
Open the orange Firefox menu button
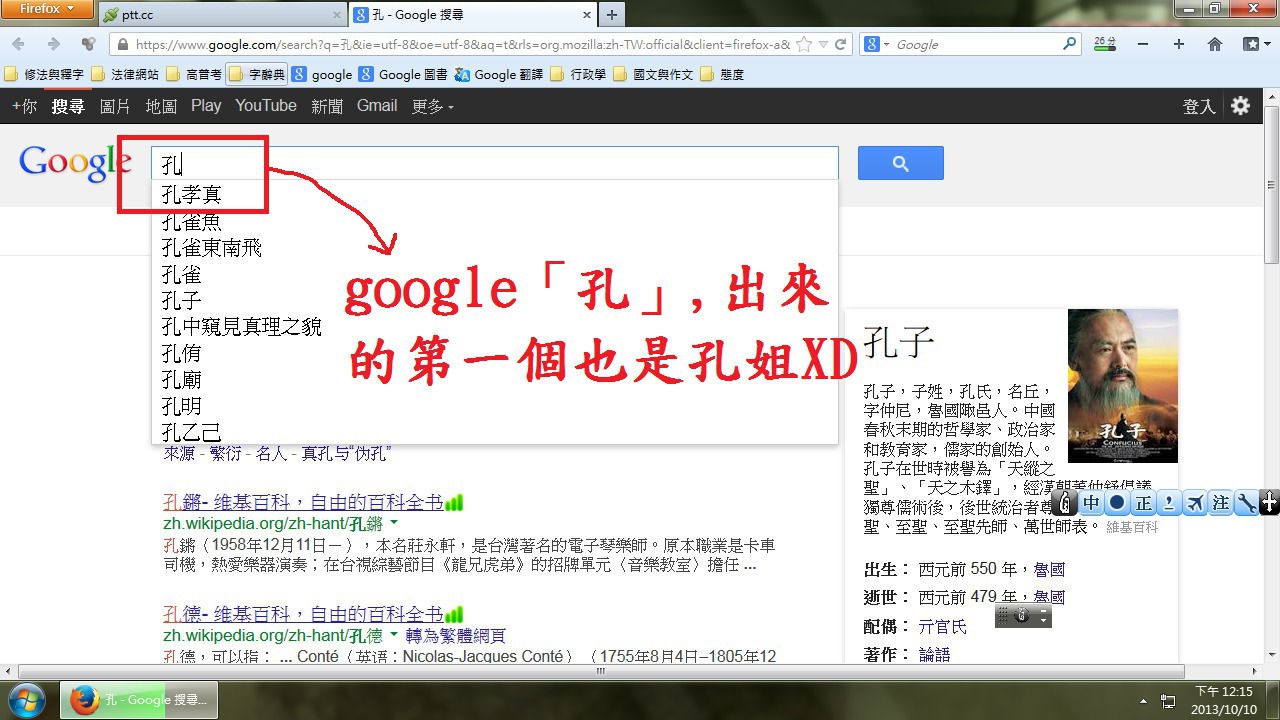pos(46,10)
